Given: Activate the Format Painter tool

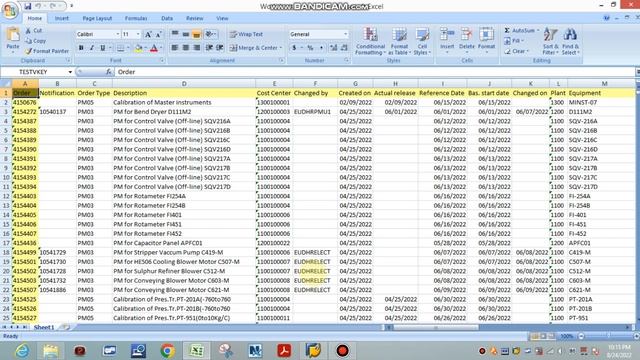Looking at the screenshot, I should click(x=47, y=51).
